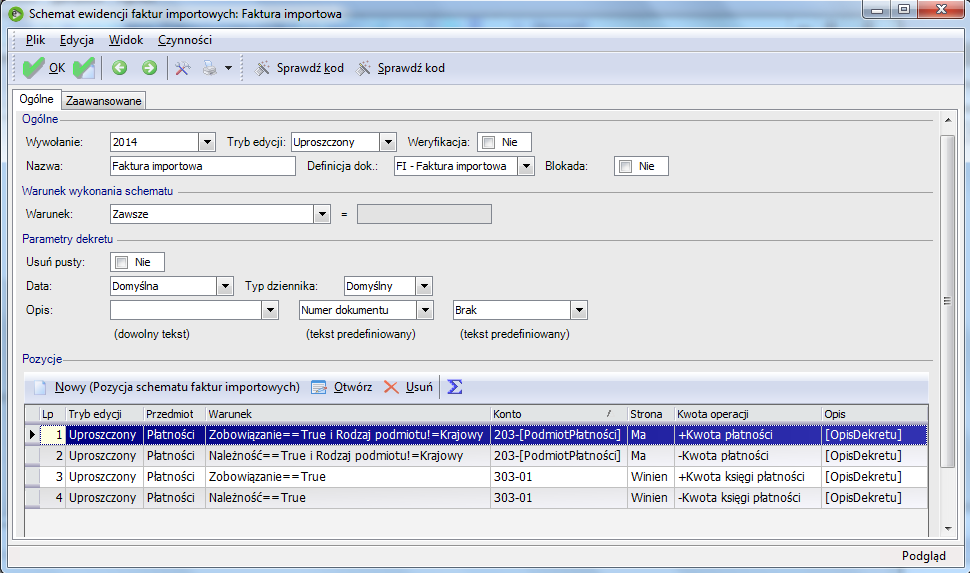Select the Ogólne tab
Image resolution: width=970 pixels, height=573 pixels.
pos(36,99)
